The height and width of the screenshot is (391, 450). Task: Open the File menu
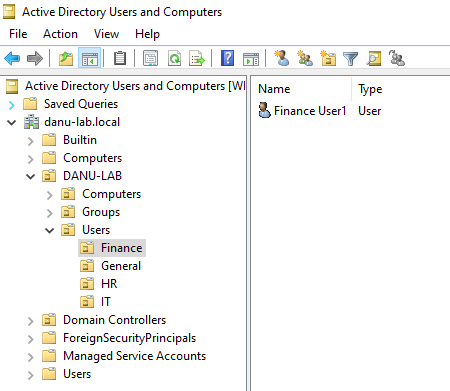(x=18, y=34)
